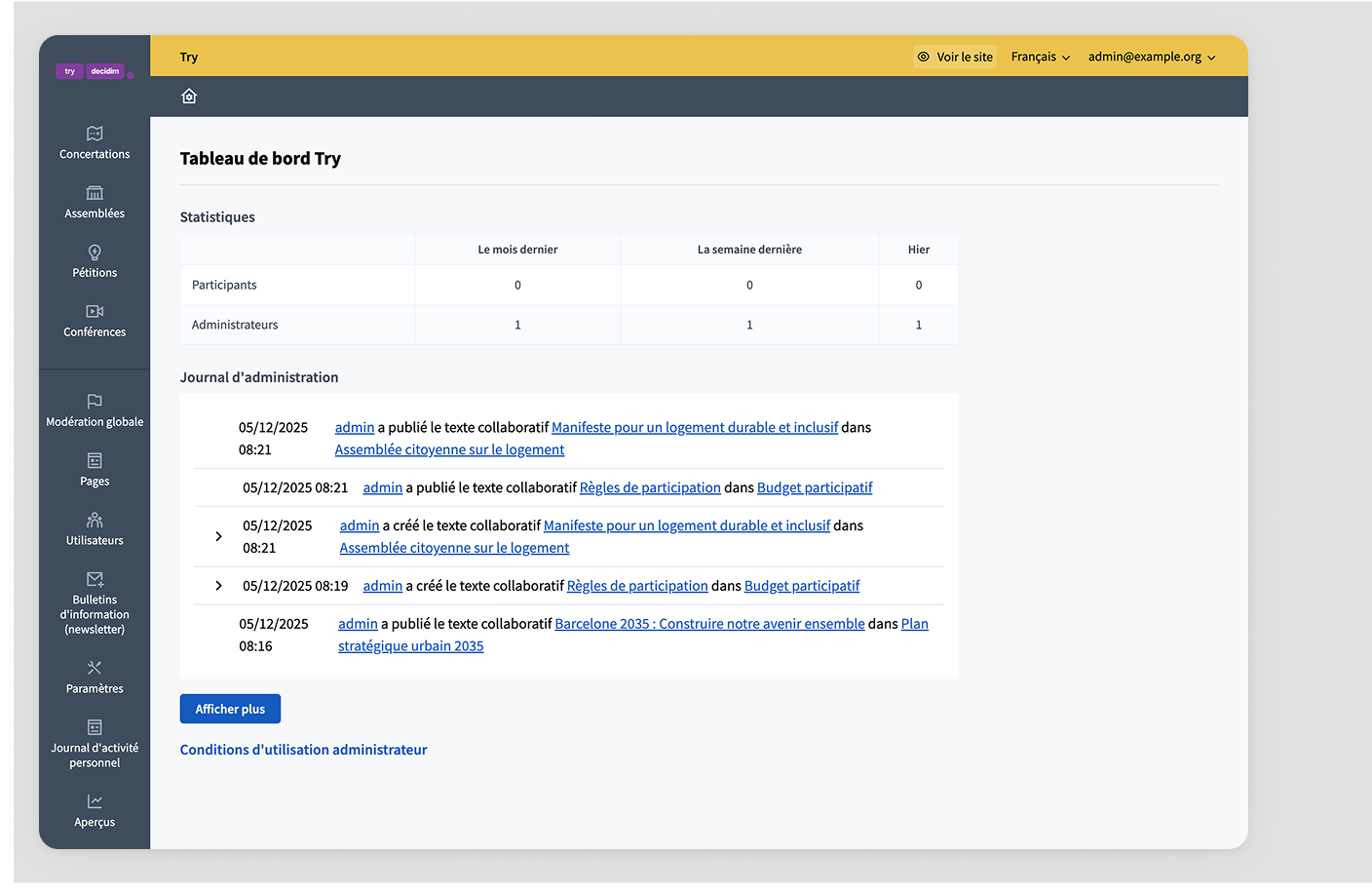Open the admin@example.org account menu

[x=1152, y=57]
